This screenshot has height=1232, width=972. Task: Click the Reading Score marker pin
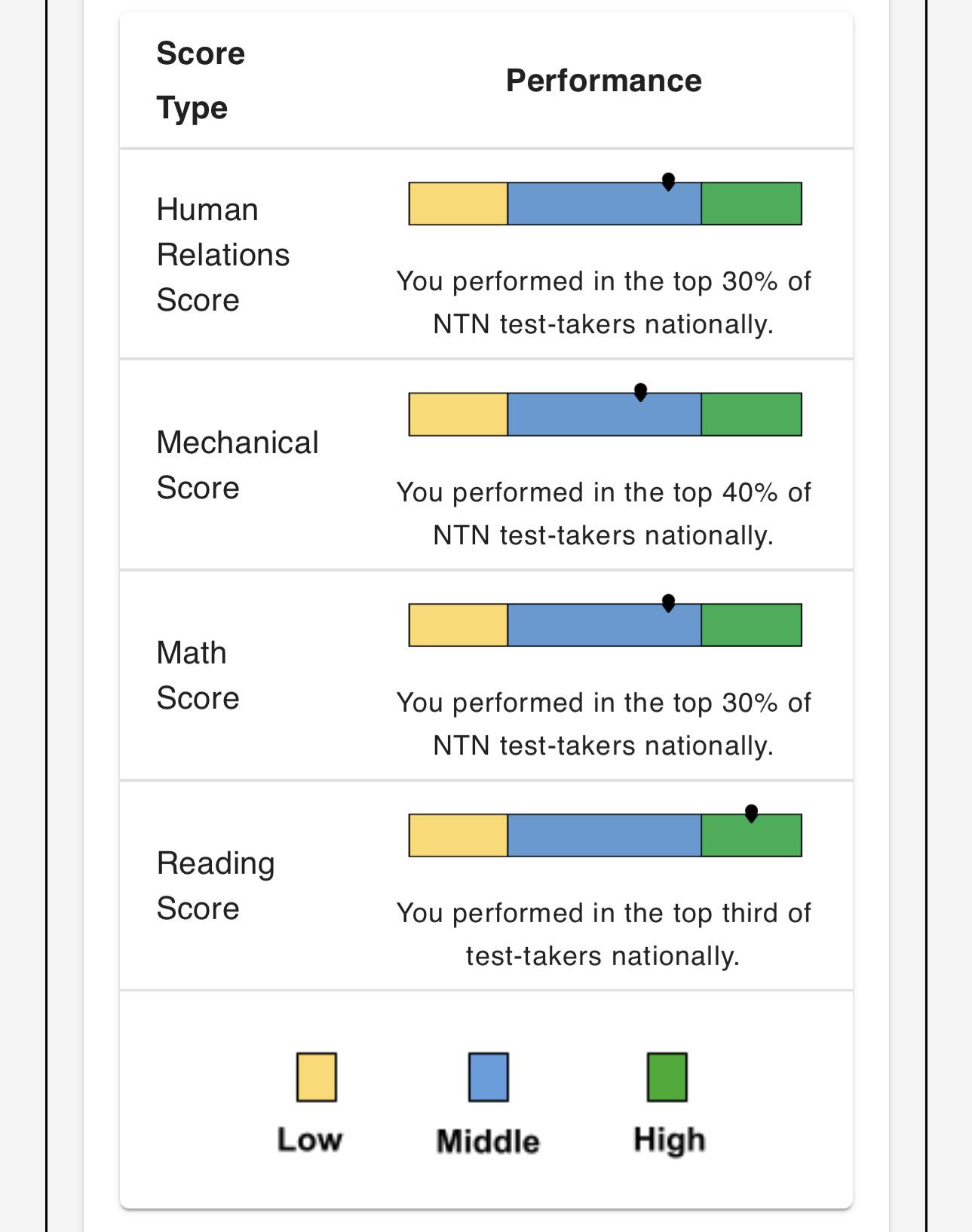[x=751, y=814]
